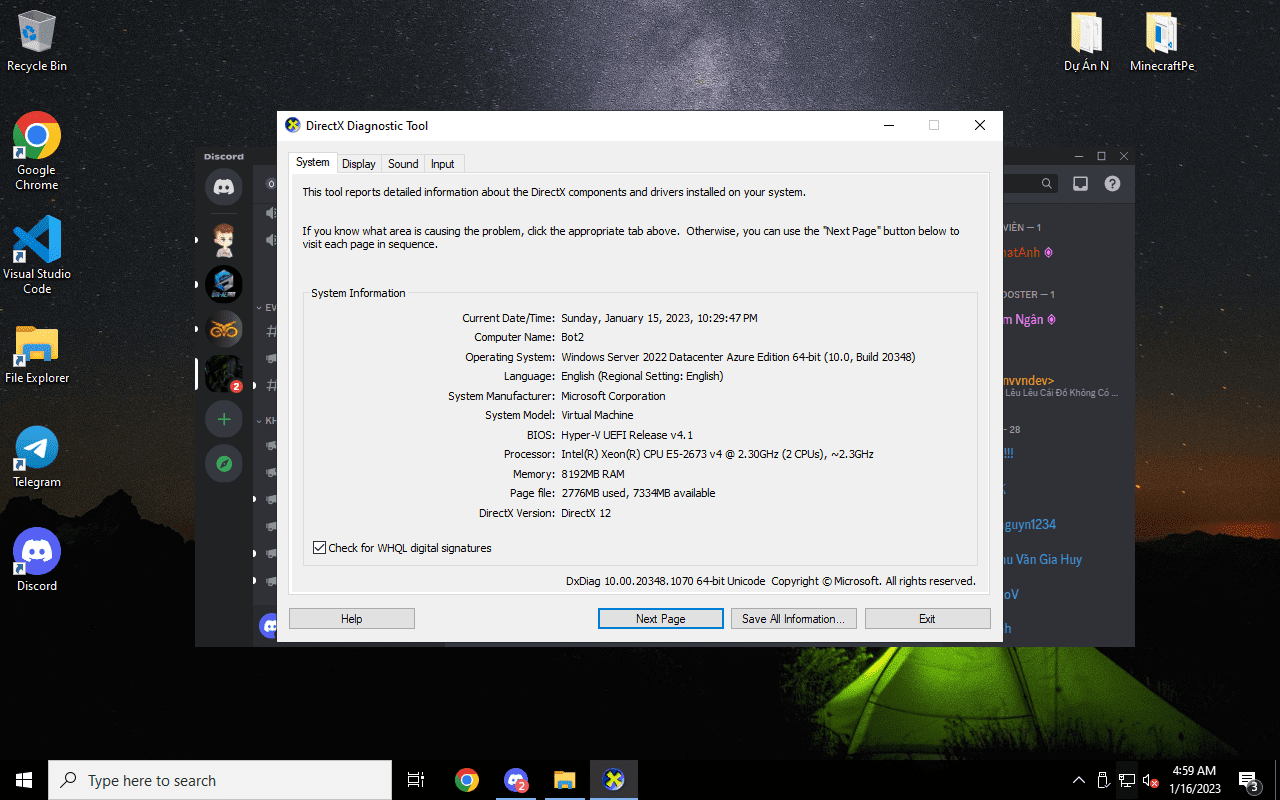The width and height of the screenshot is (1280, 800).
Task: Click the Language value English text
Action: (642, 376)
